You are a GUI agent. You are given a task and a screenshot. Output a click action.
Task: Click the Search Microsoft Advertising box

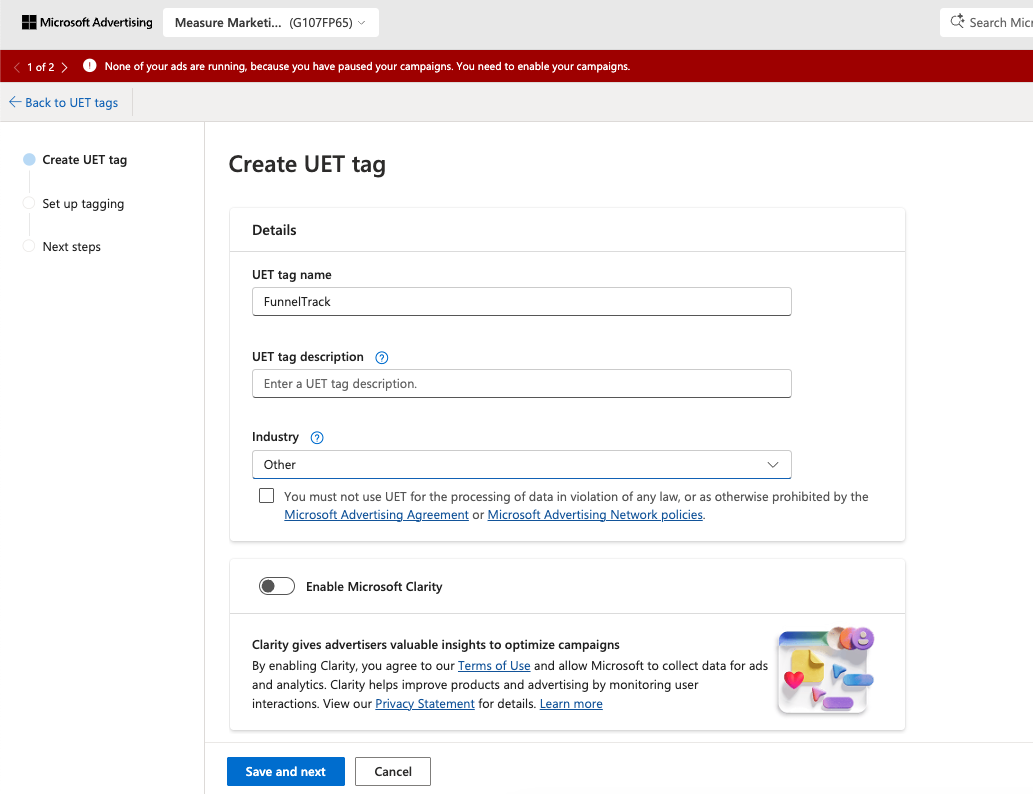(x=986, y=22)
